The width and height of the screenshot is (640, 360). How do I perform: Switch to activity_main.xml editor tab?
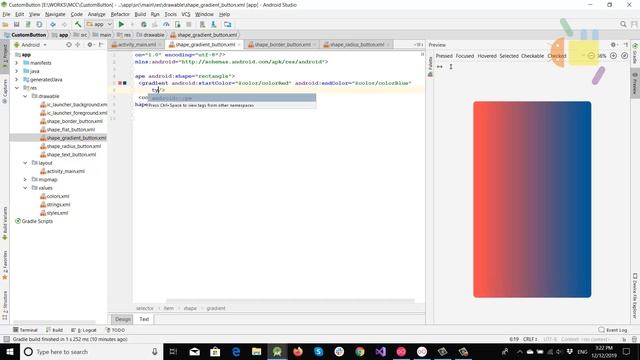(x=137, y=44)
